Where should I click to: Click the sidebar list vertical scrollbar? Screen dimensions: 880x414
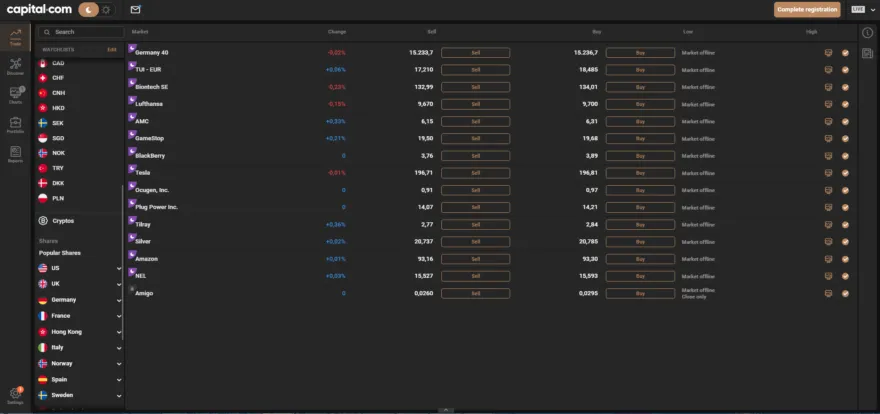[x=122, y=264]
